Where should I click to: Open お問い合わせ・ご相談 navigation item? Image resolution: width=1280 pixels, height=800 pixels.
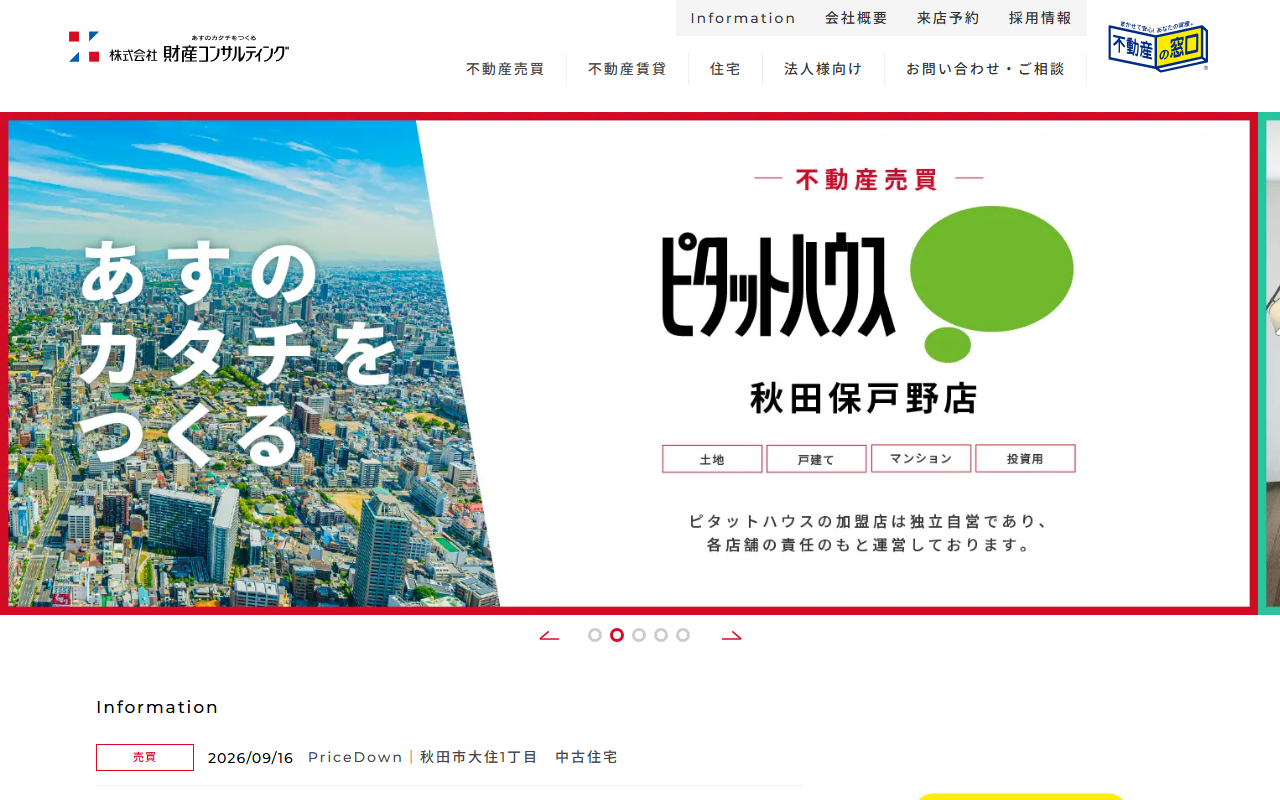[985, 69]
